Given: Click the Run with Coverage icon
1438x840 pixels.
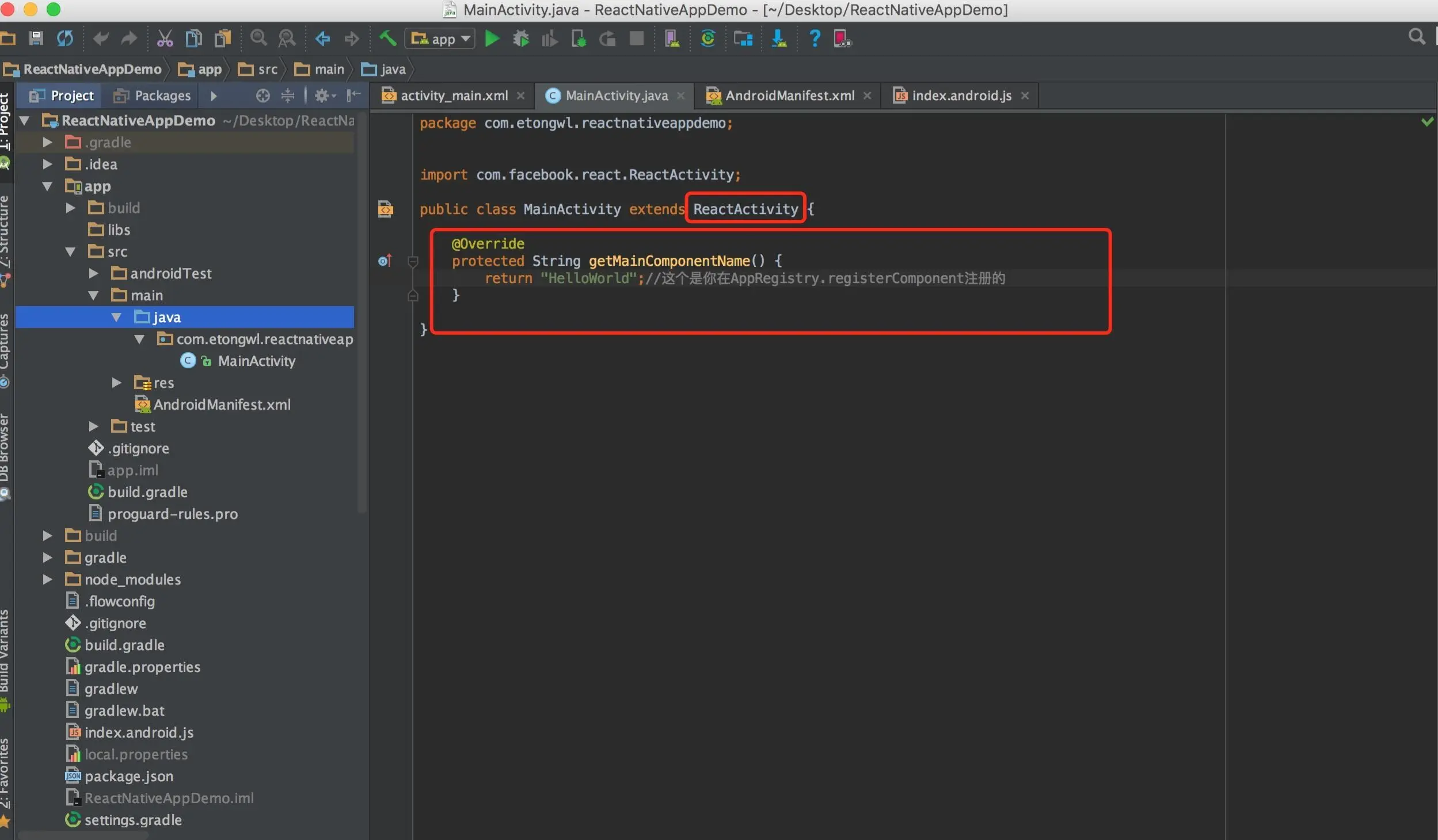Looking at the screenshot, I should (x=549, y=39).
